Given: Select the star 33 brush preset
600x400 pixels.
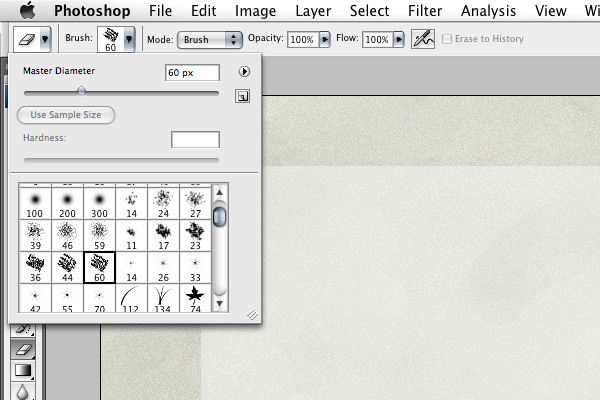Looking at the screenshot, I should [x=196, y=268].
